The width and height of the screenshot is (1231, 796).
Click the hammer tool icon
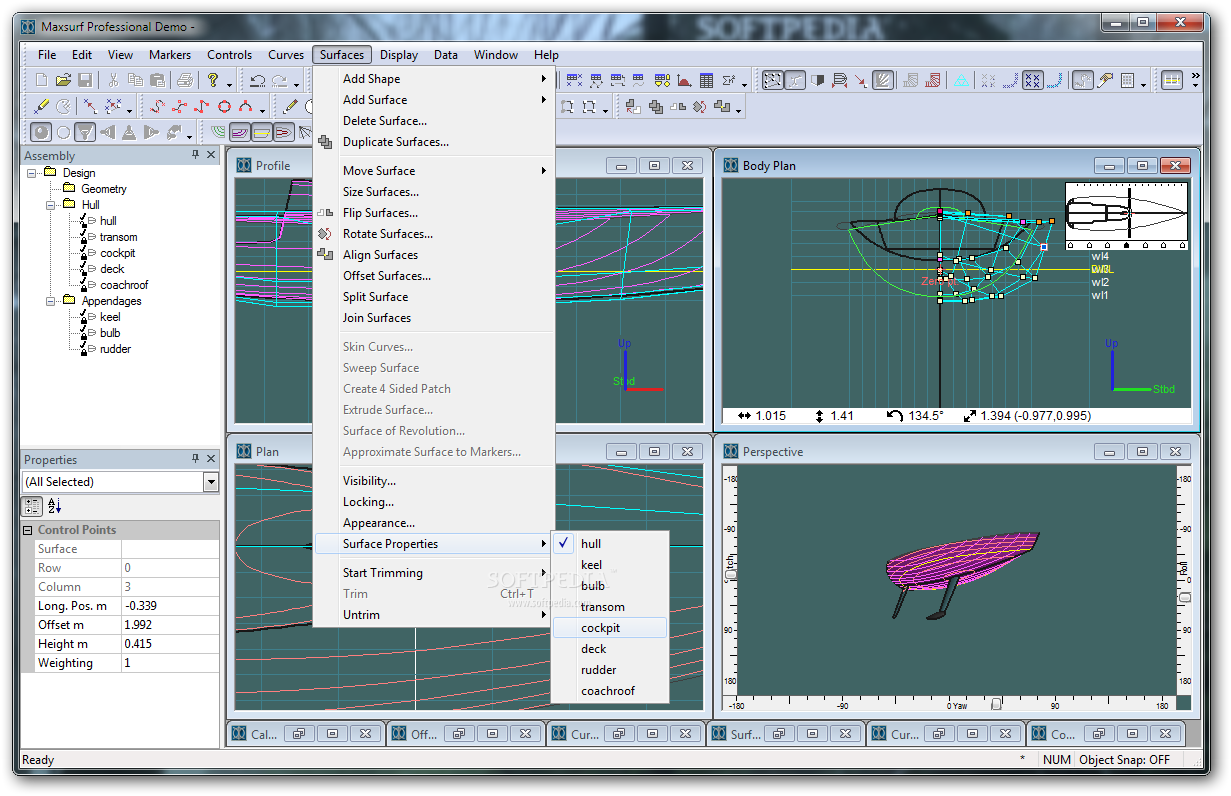pos(1105,80)
